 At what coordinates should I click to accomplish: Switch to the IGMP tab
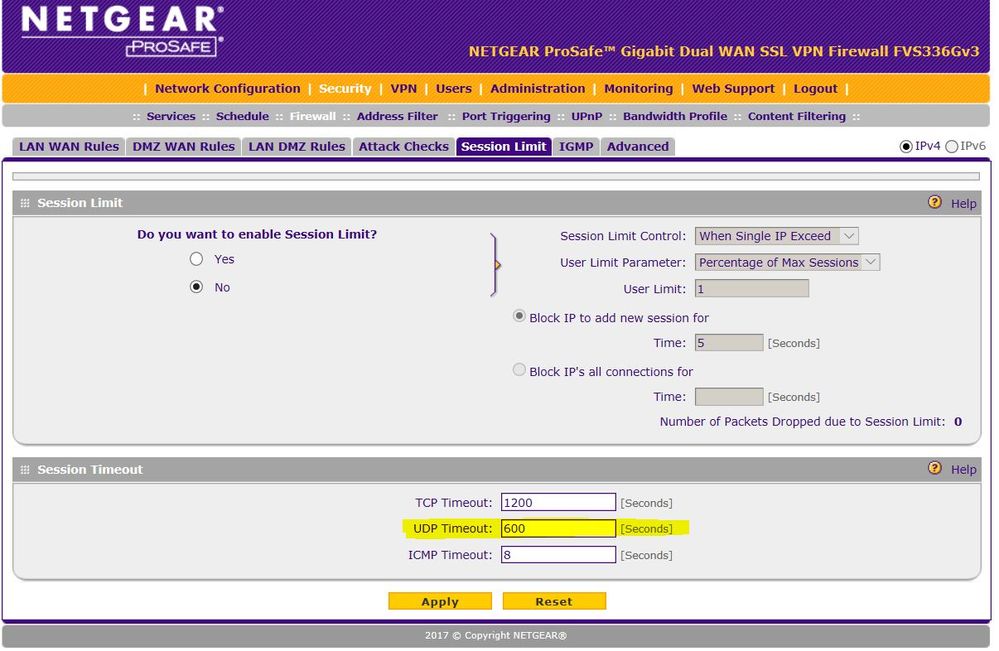576,147
